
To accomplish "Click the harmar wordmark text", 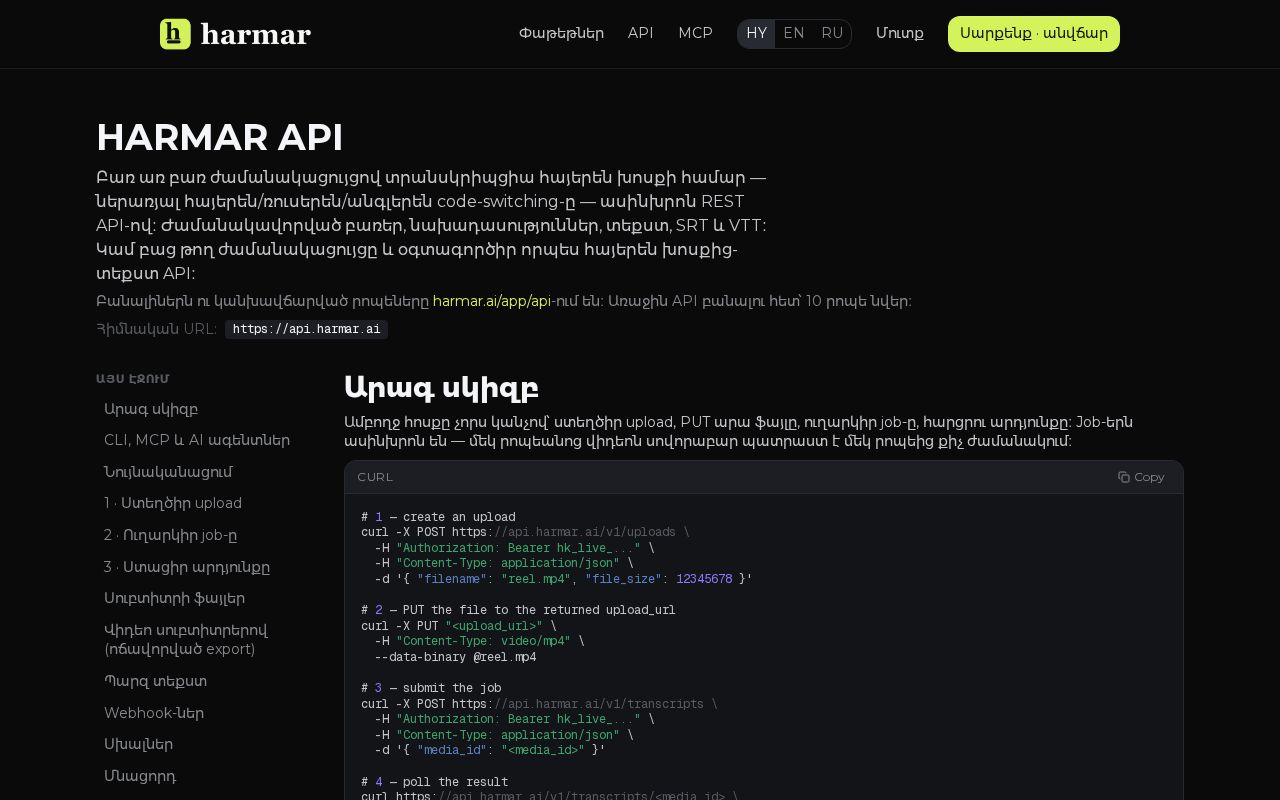I will 256,34.
